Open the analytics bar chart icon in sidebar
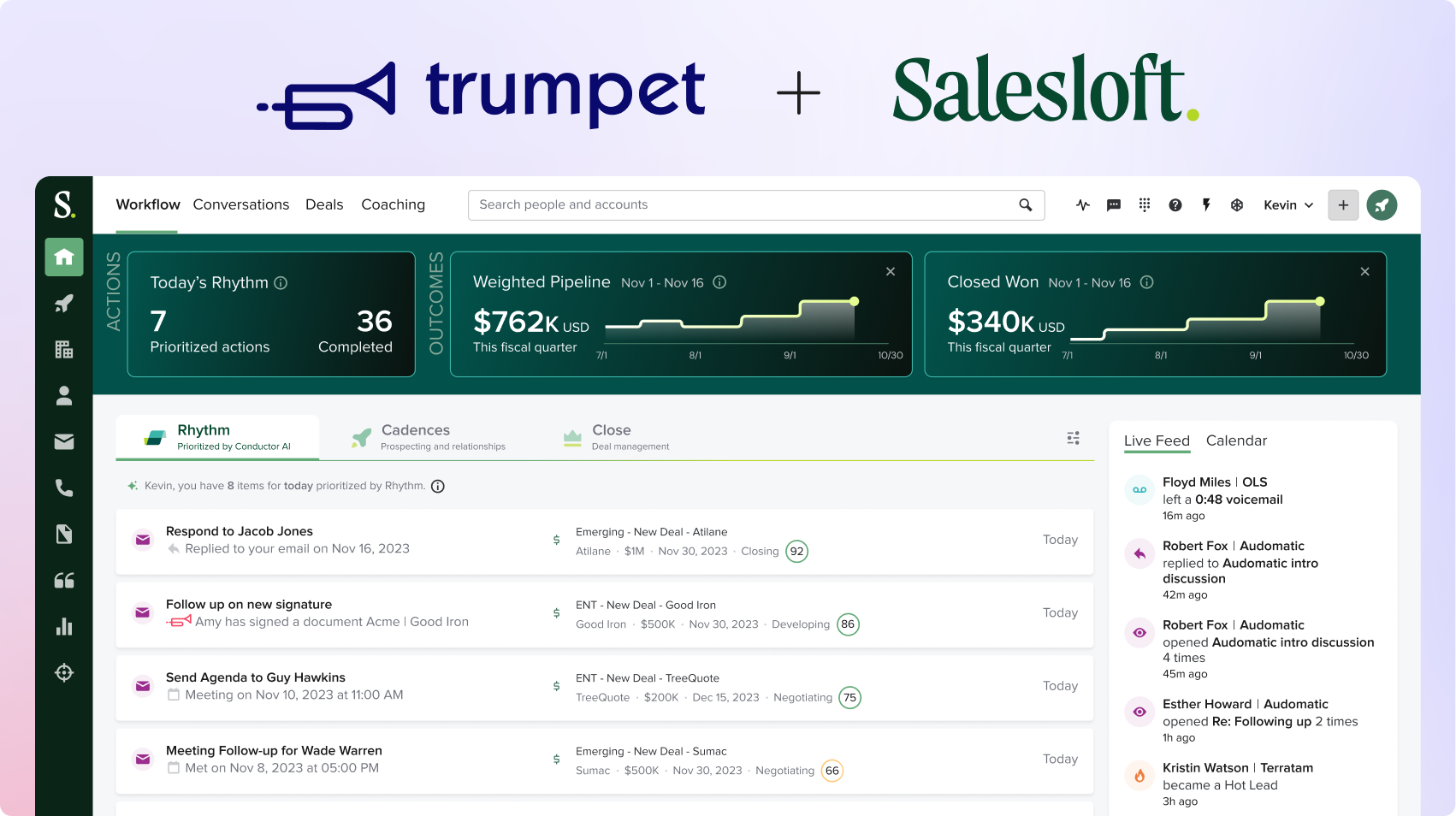 tap(64, 626)
